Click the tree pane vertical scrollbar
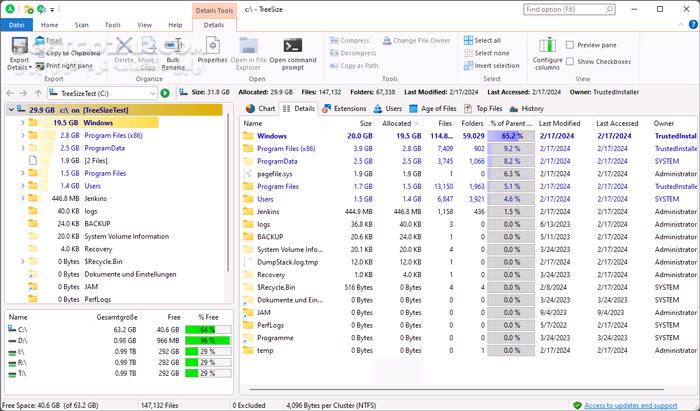The width and height of the screenshot is (700, 411). pyautogui.click(x=228, y=192)
